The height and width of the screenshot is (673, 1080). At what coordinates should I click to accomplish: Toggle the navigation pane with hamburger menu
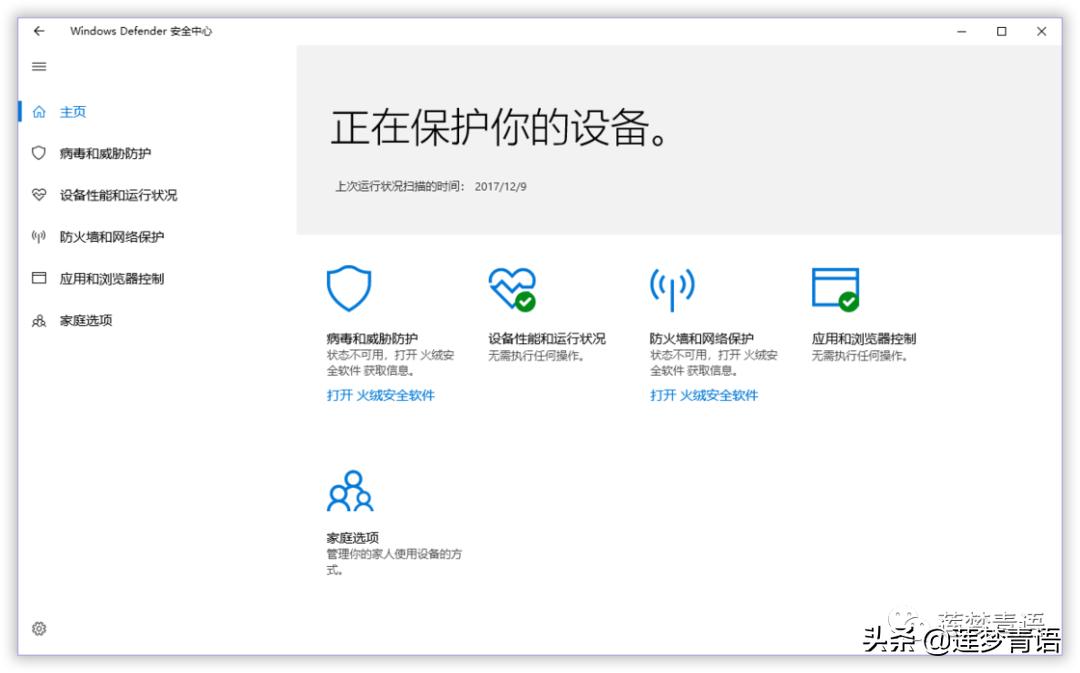39,66
